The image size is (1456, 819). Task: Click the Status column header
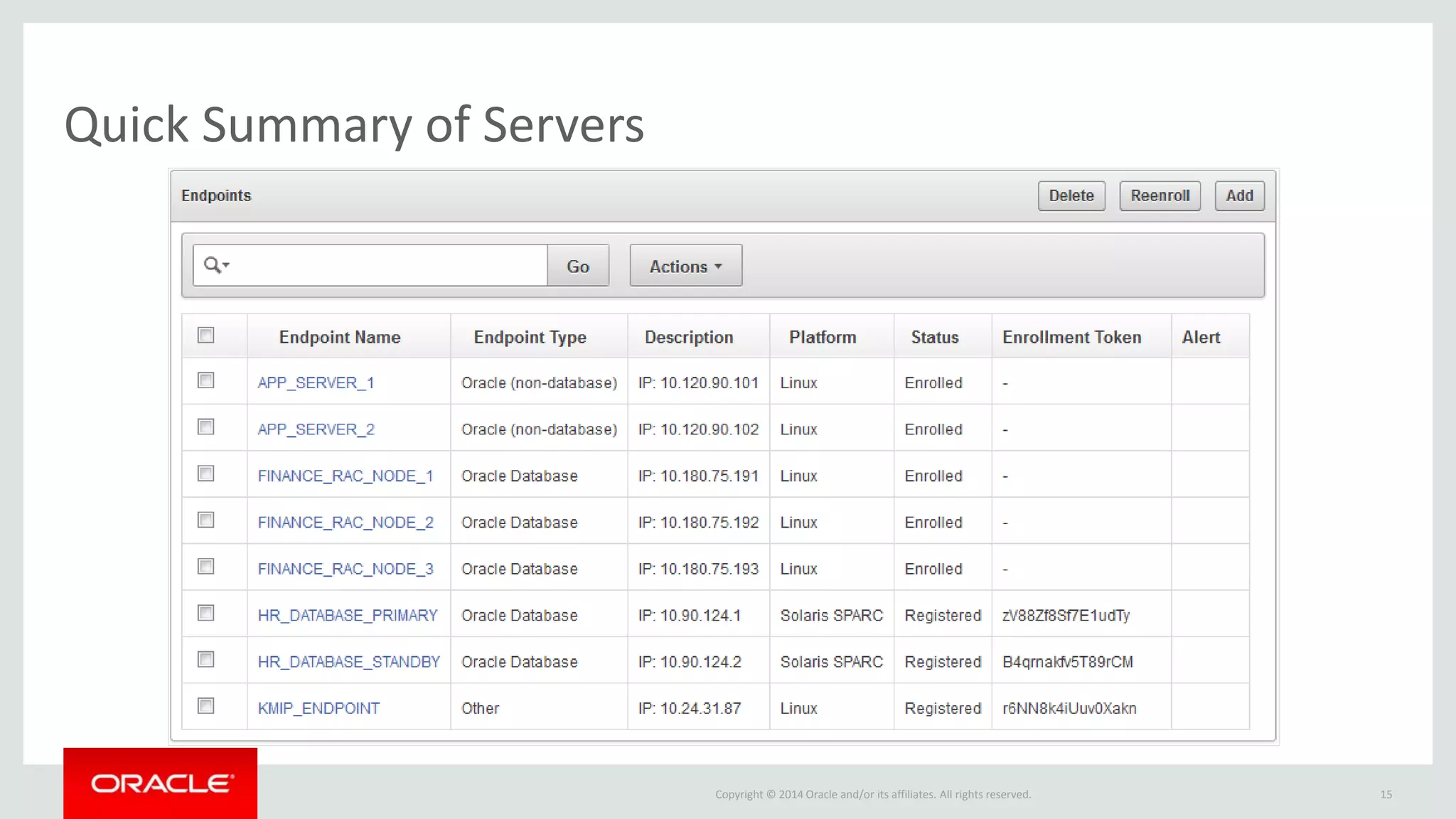pos(934,337)
